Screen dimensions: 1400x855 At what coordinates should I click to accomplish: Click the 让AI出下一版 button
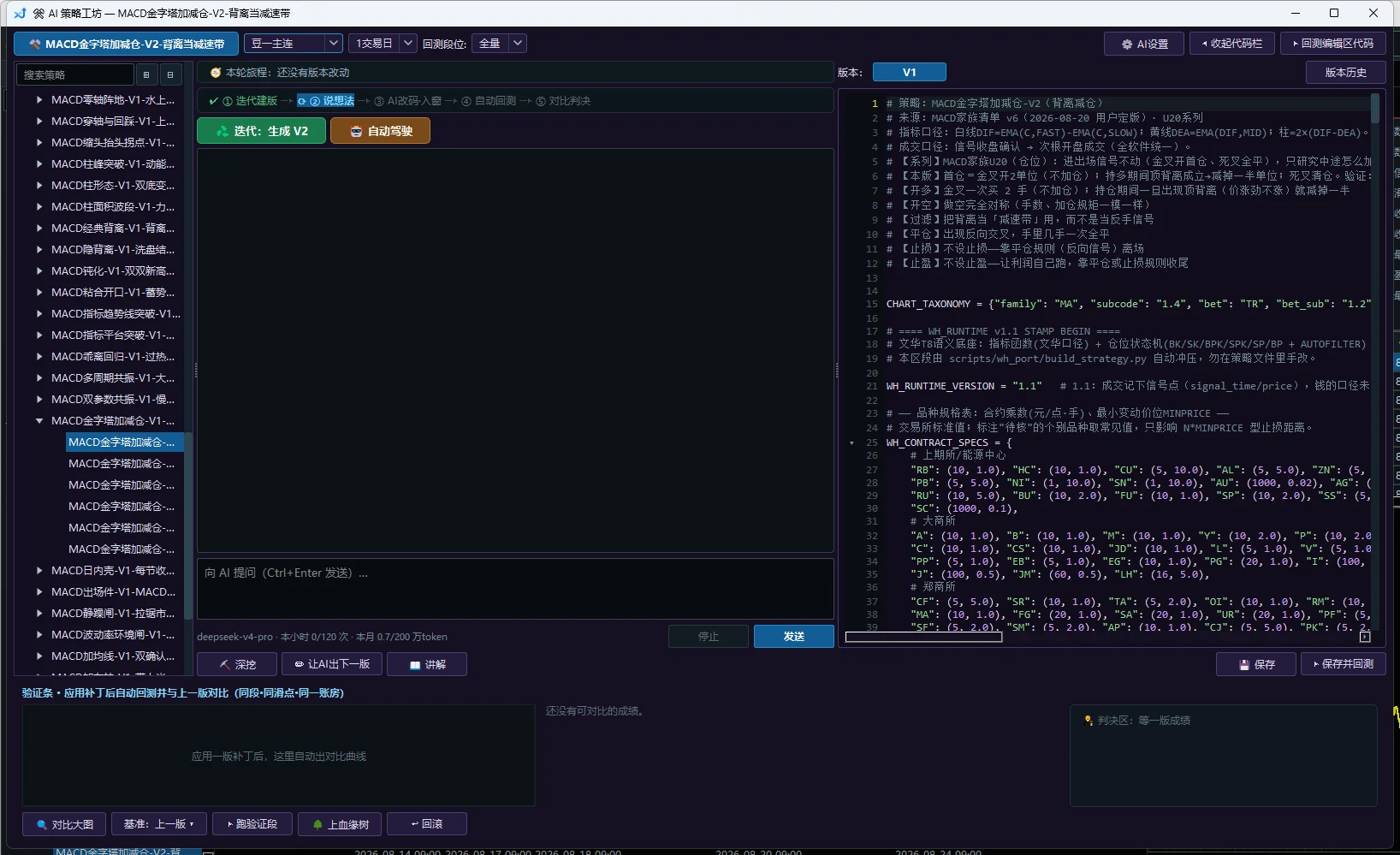(x=332, y=664)
